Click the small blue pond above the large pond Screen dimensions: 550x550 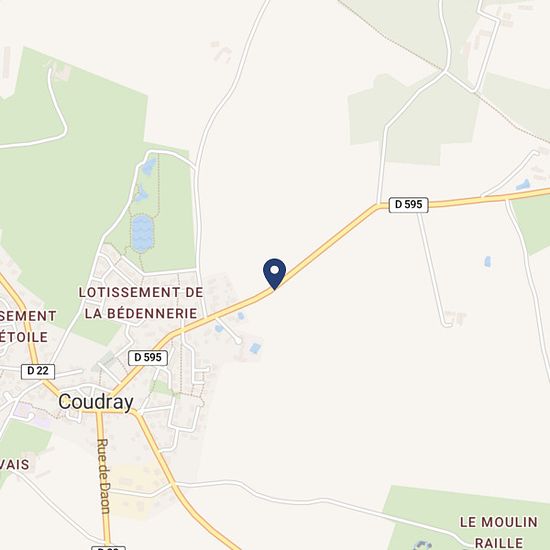[141, 194]
